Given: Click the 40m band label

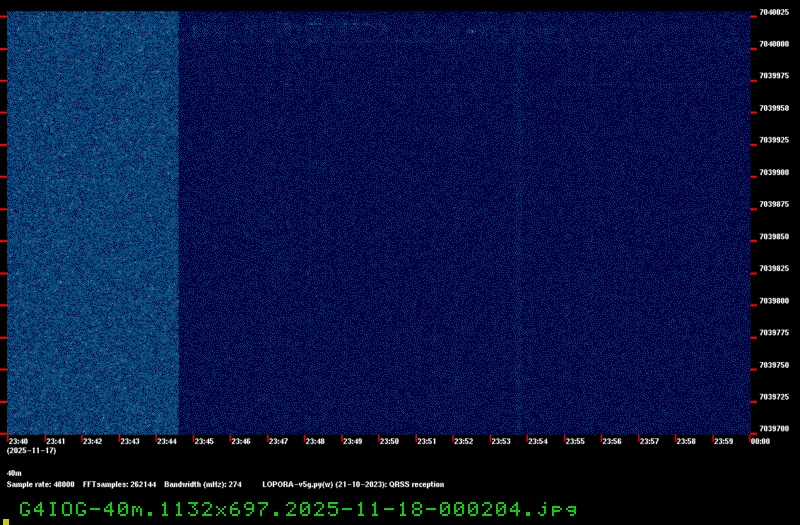Looking at the screenshot, I should (x=14, y=473).
